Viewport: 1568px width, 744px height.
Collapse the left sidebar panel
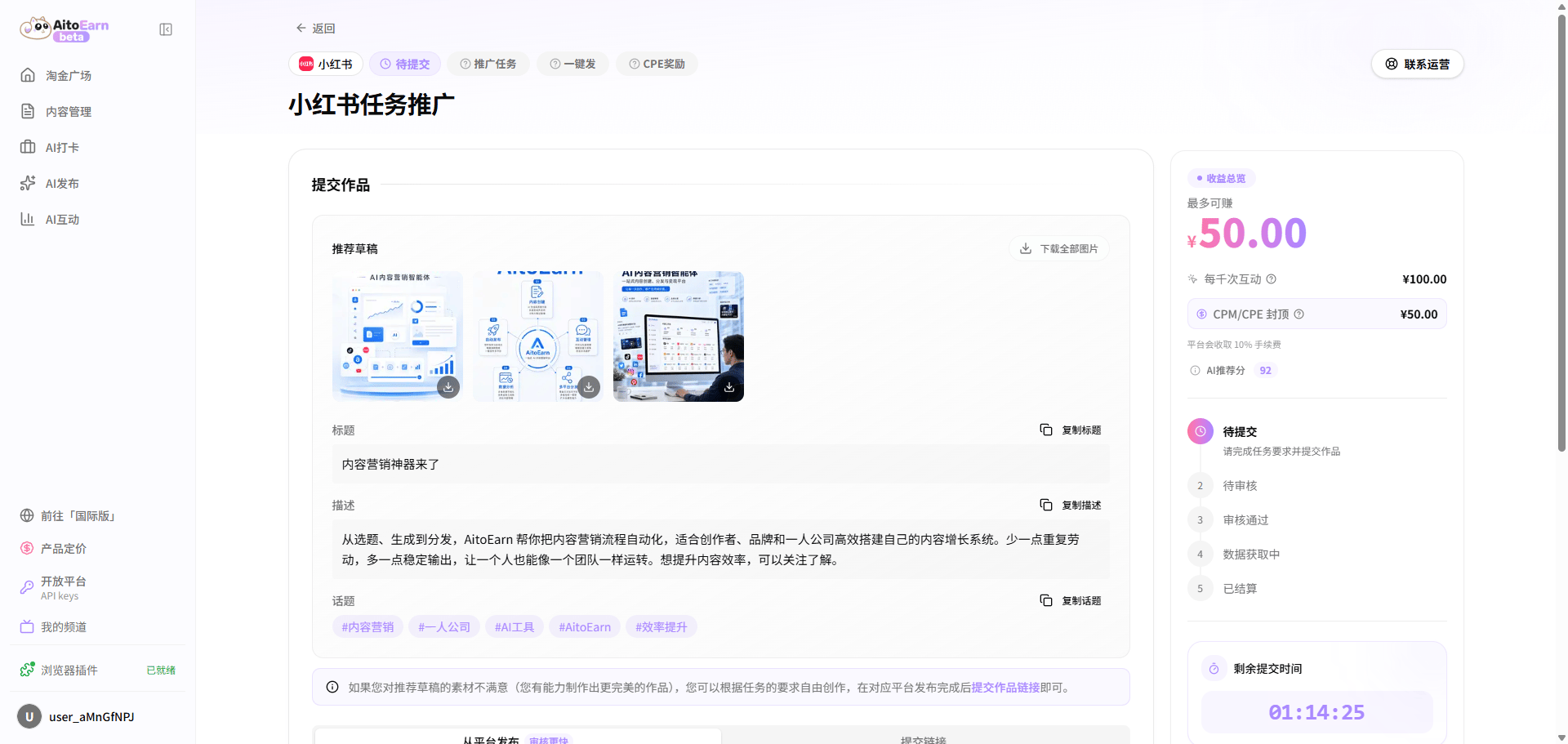(x=166, y=29)
